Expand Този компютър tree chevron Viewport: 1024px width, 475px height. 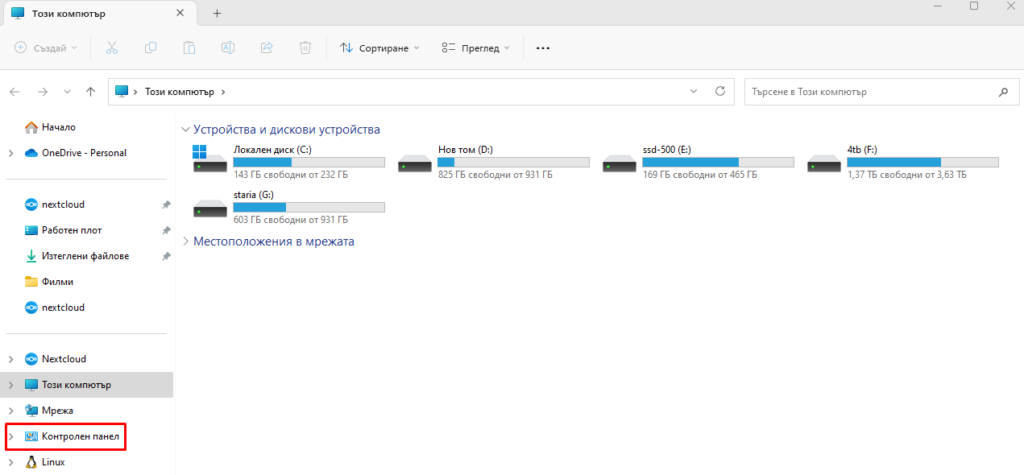11,385
